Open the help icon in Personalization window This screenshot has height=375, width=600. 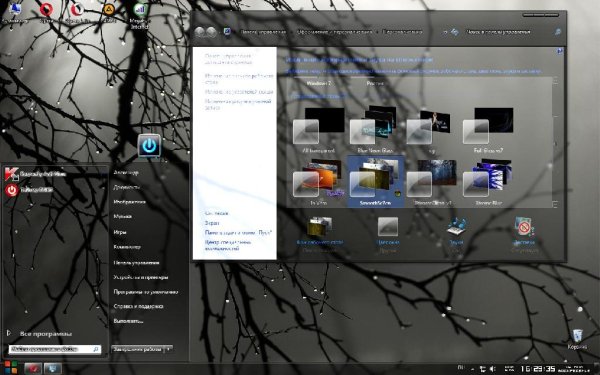point(560,51)
